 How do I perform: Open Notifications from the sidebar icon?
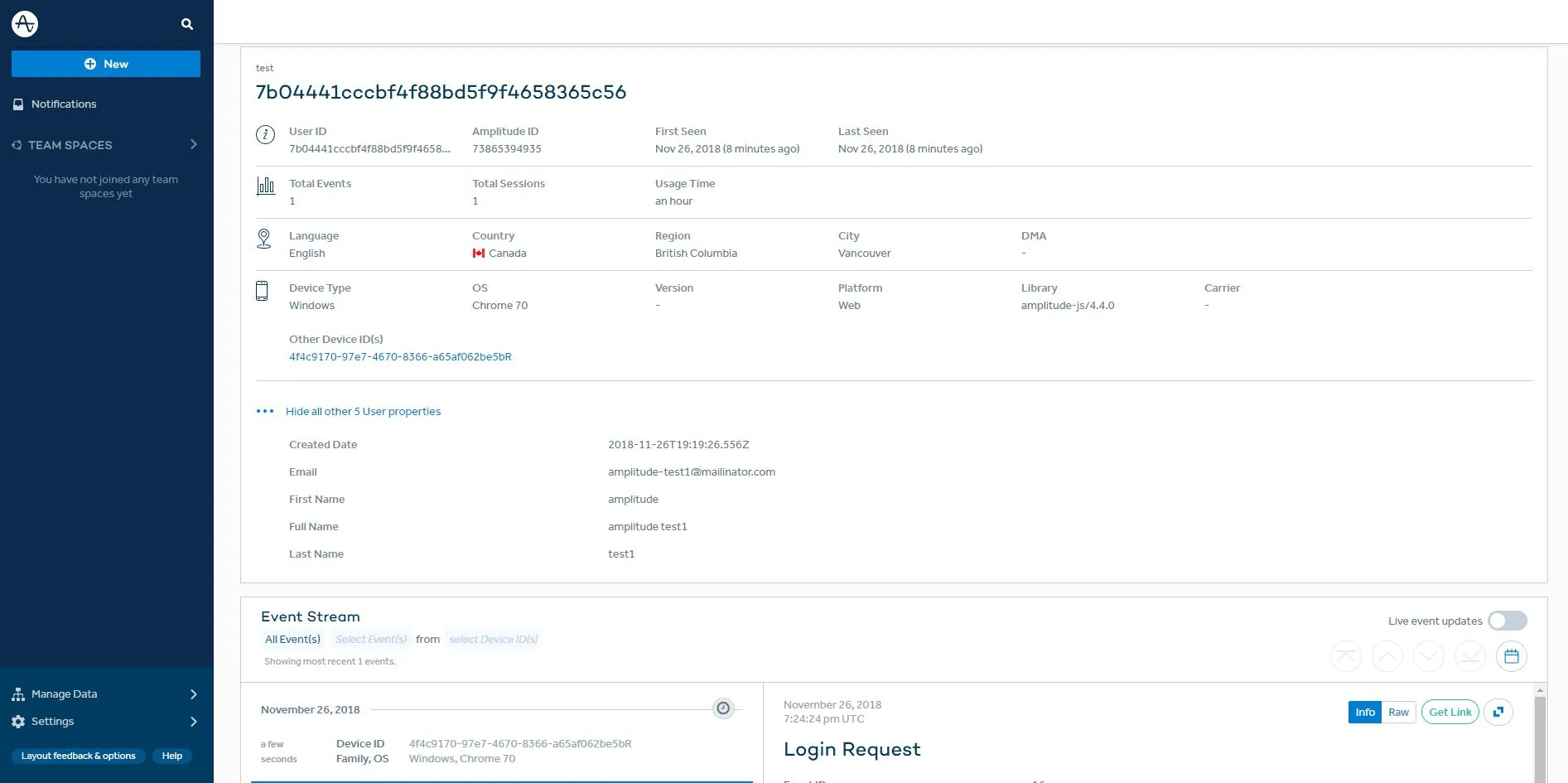pyautogui.click(x=19, y=104)
